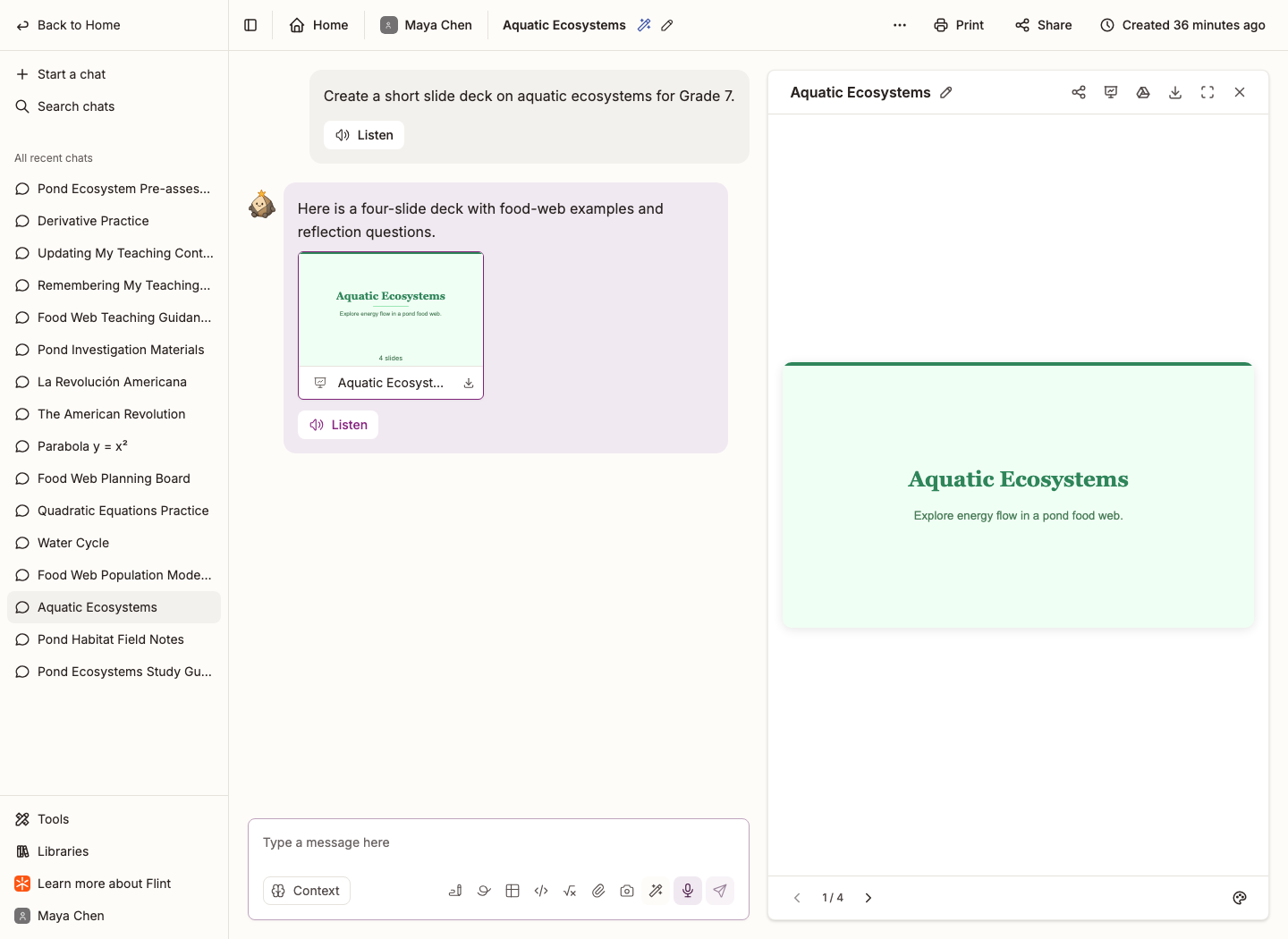Open the camera capture icon
1288x939 pixels.
[627, 891]
